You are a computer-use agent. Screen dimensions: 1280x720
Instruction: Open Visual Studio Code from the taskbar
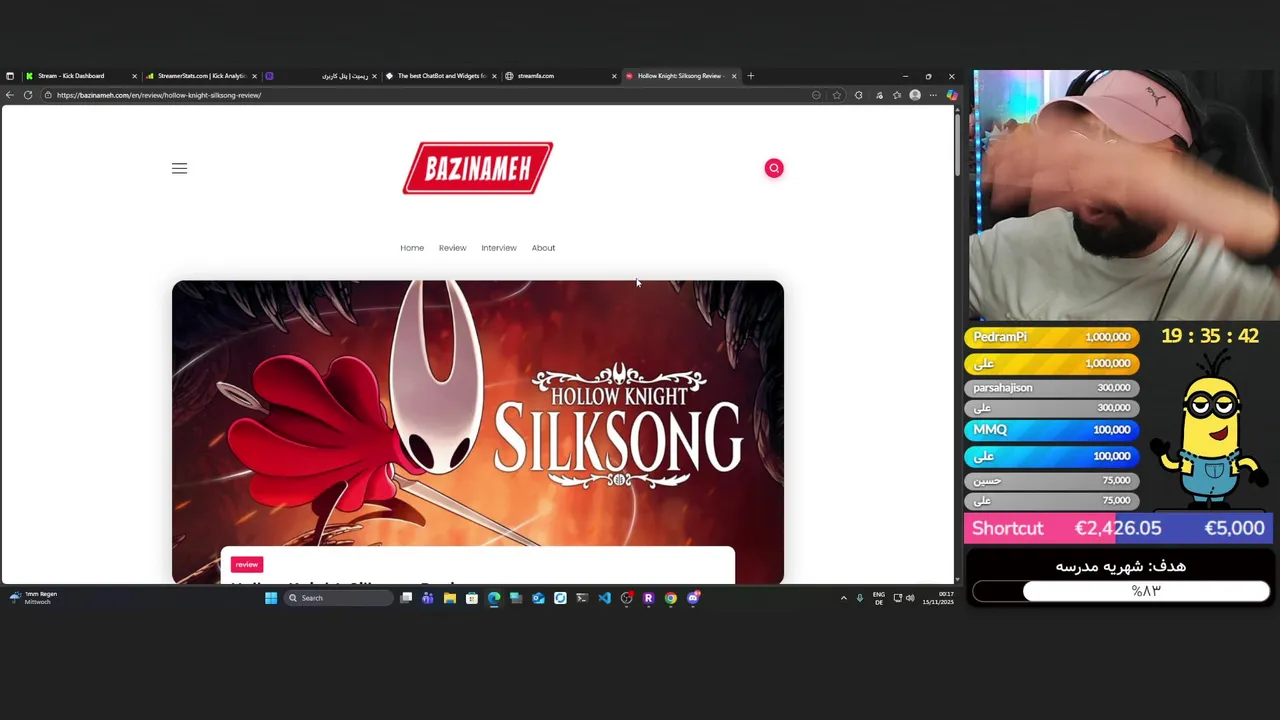[604, 598]
